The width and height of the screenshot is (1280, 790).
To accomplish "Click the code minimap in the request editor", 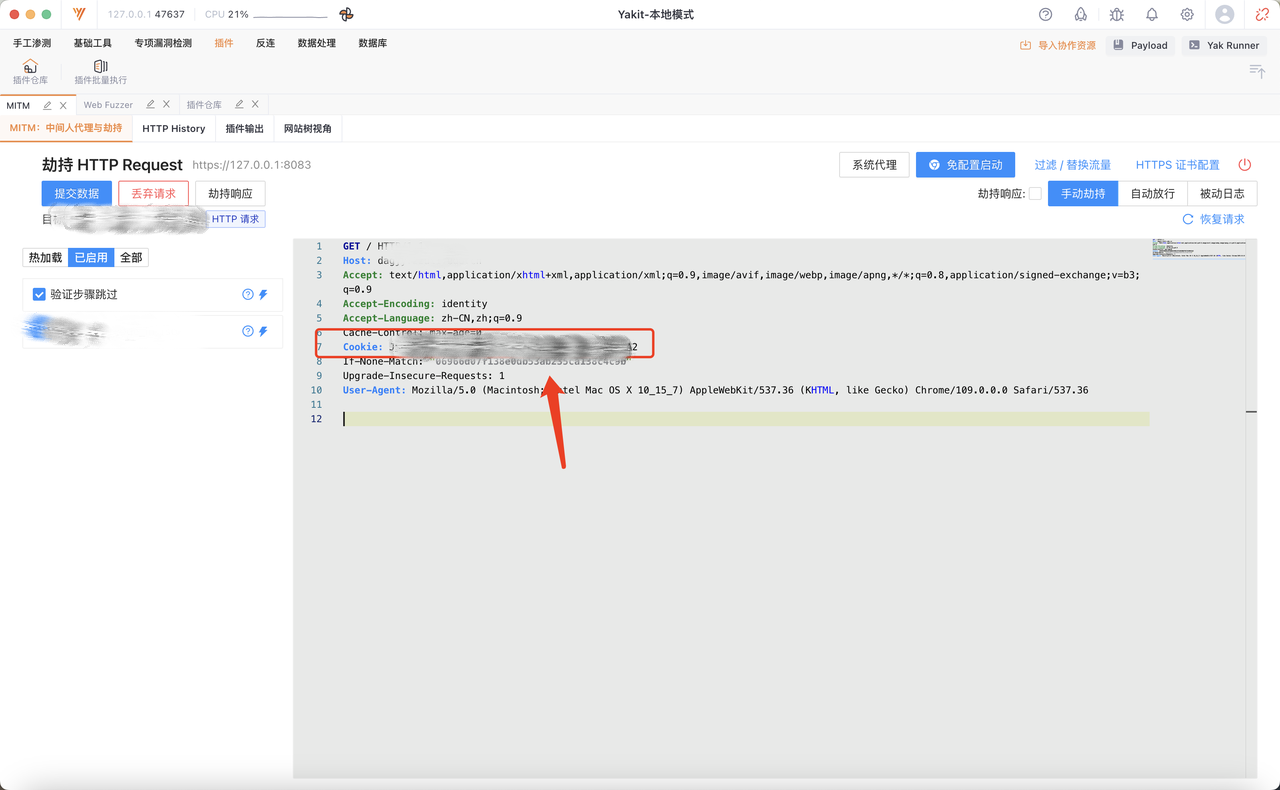I will 1198,249.
